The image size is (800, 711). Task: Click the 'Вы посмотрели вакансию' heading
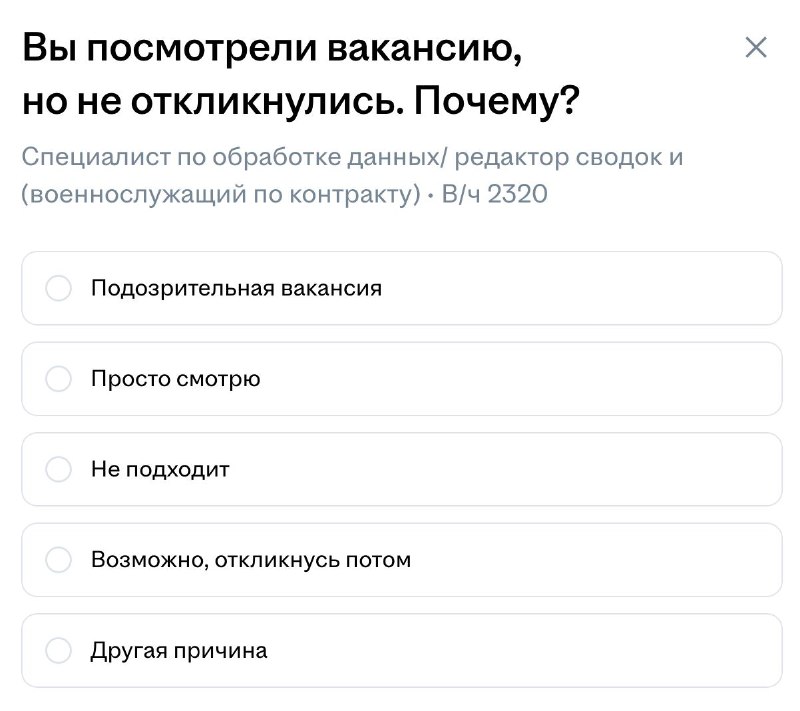tap(272, 48)
